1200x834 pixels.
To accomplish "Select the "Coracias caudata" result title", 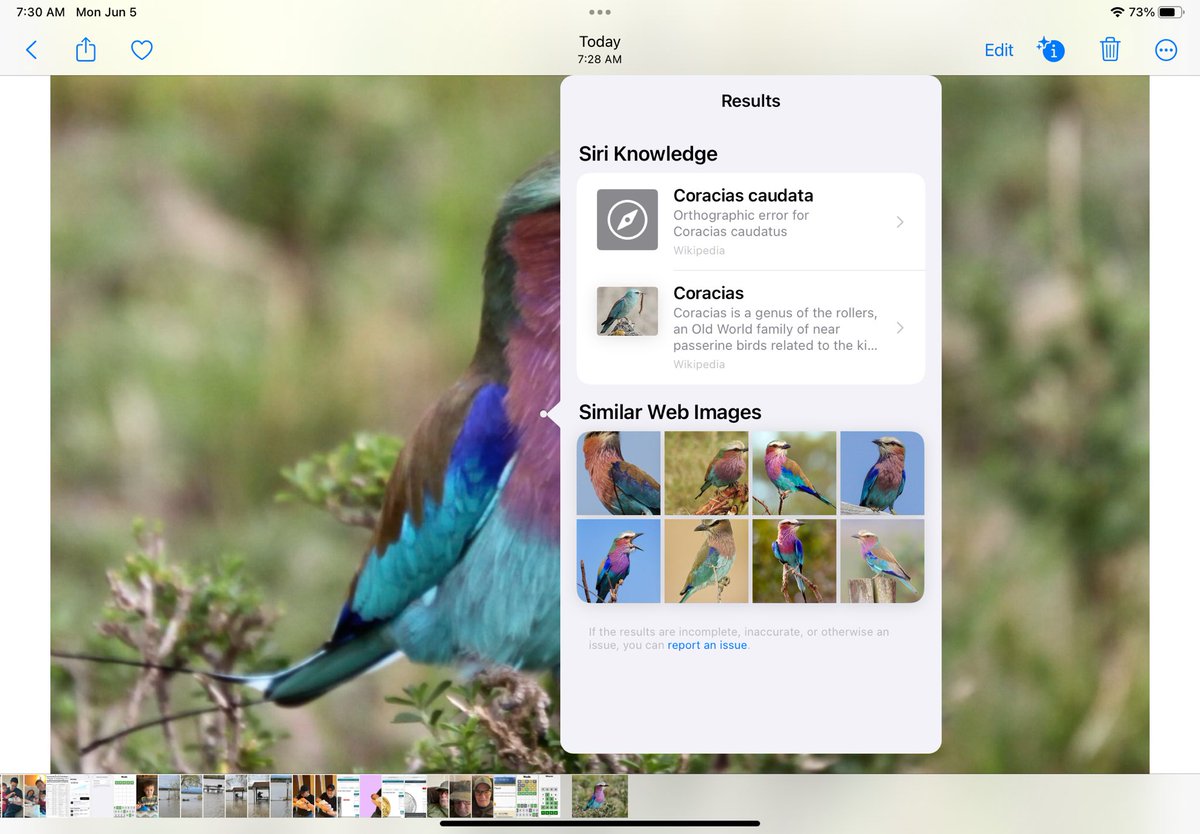I will (x=743, y=195).
